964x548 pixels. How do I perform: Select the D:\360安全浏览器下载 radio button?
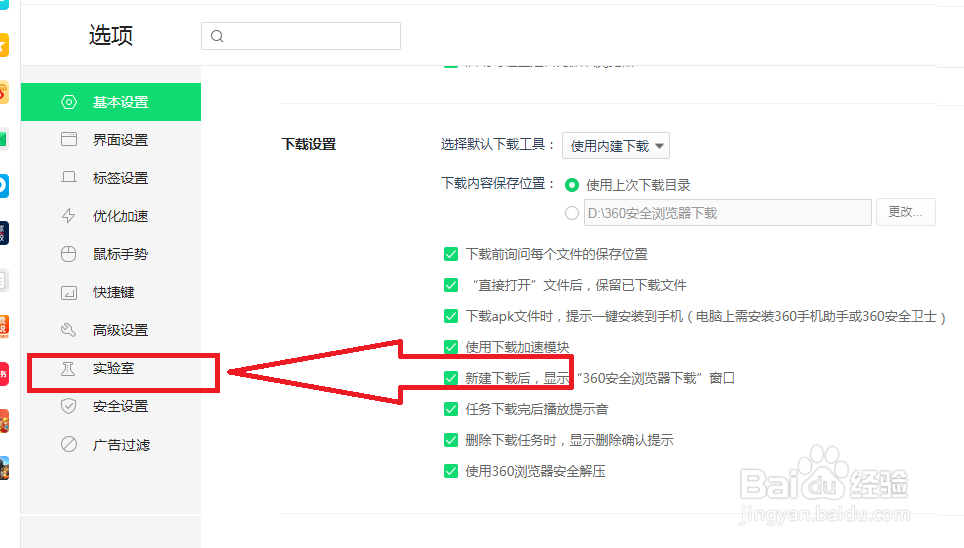point(572,213)
